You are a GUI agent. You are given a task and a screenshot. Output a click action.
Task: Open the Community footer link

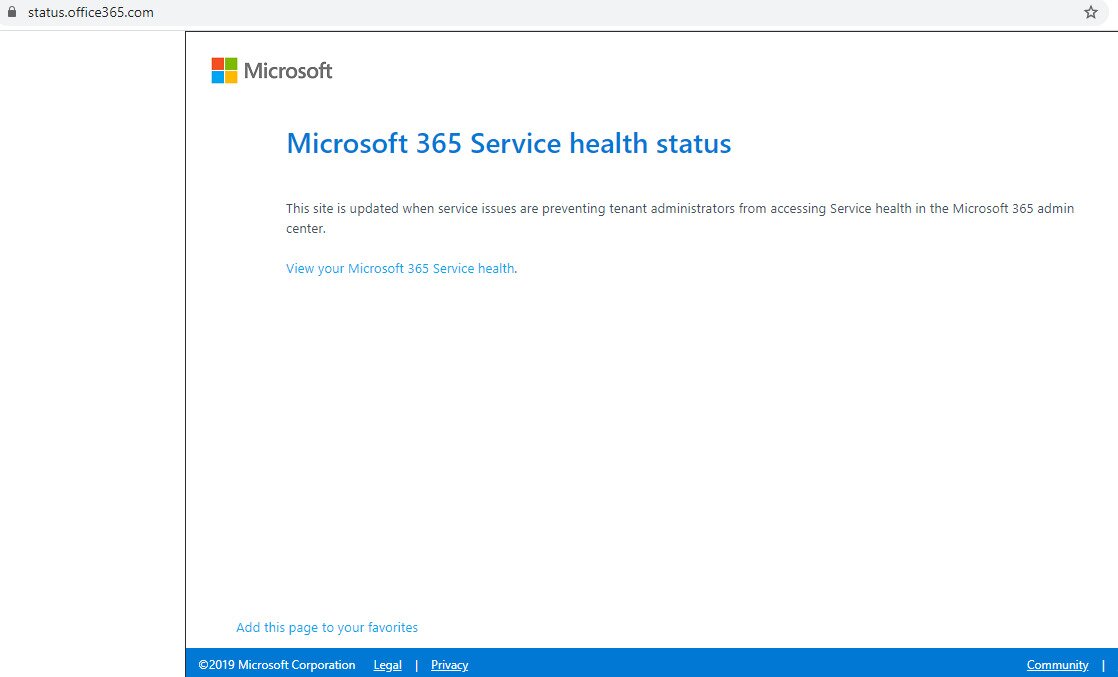click(1057, 665)
